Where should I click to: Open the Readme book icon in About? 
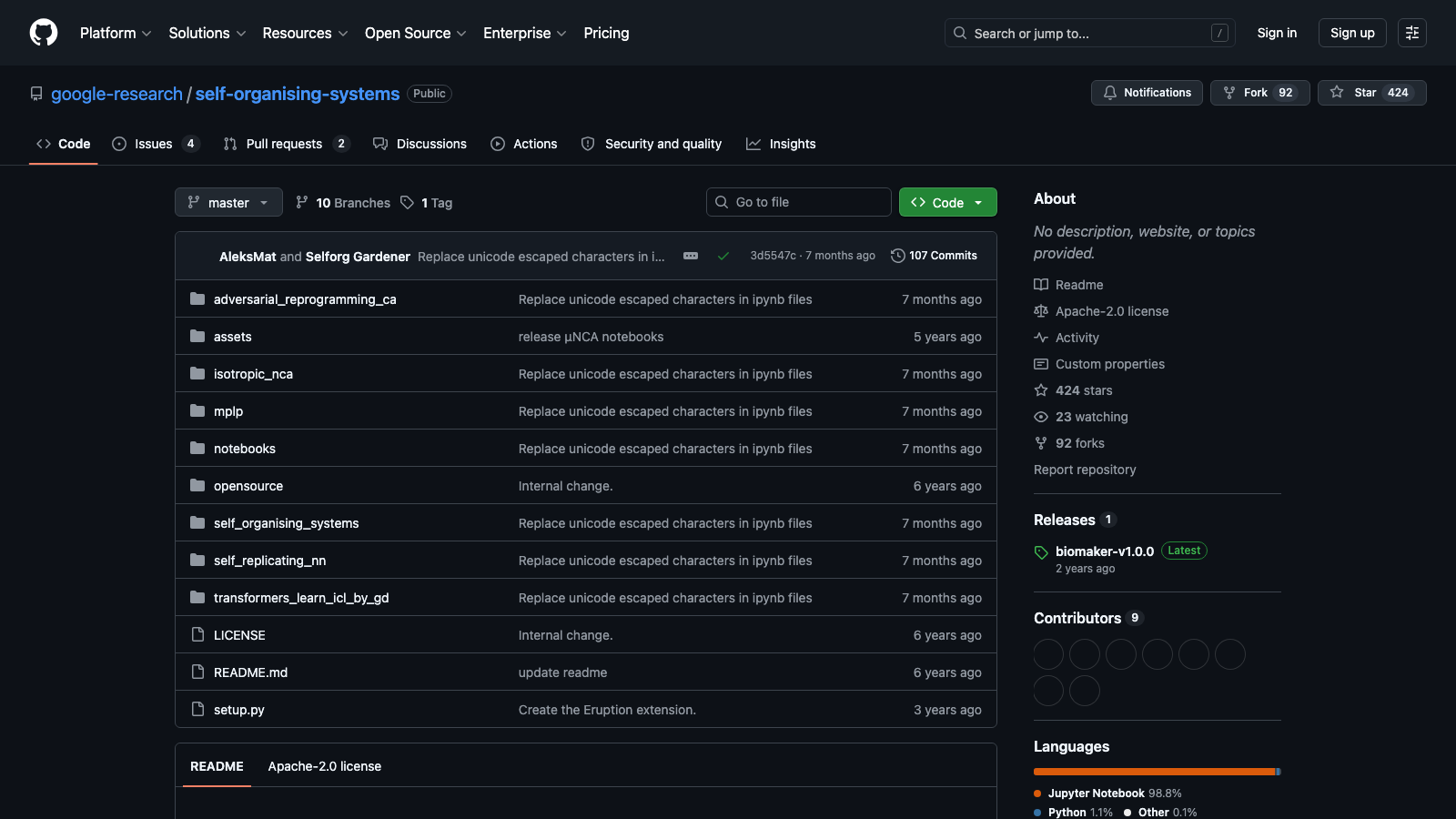pyautogui.click(x=1041, y=285)
